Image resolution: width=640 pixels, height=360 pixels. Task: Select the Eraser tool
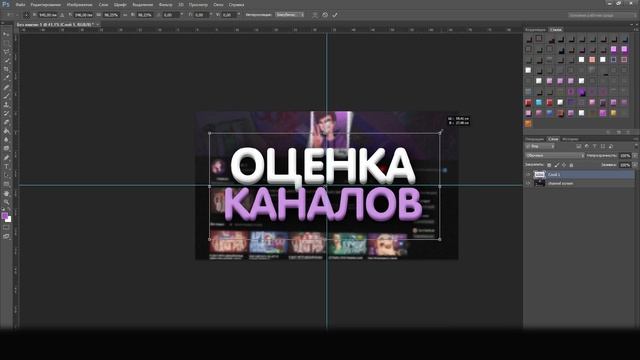pyautogui.click(x=6, y=122)
